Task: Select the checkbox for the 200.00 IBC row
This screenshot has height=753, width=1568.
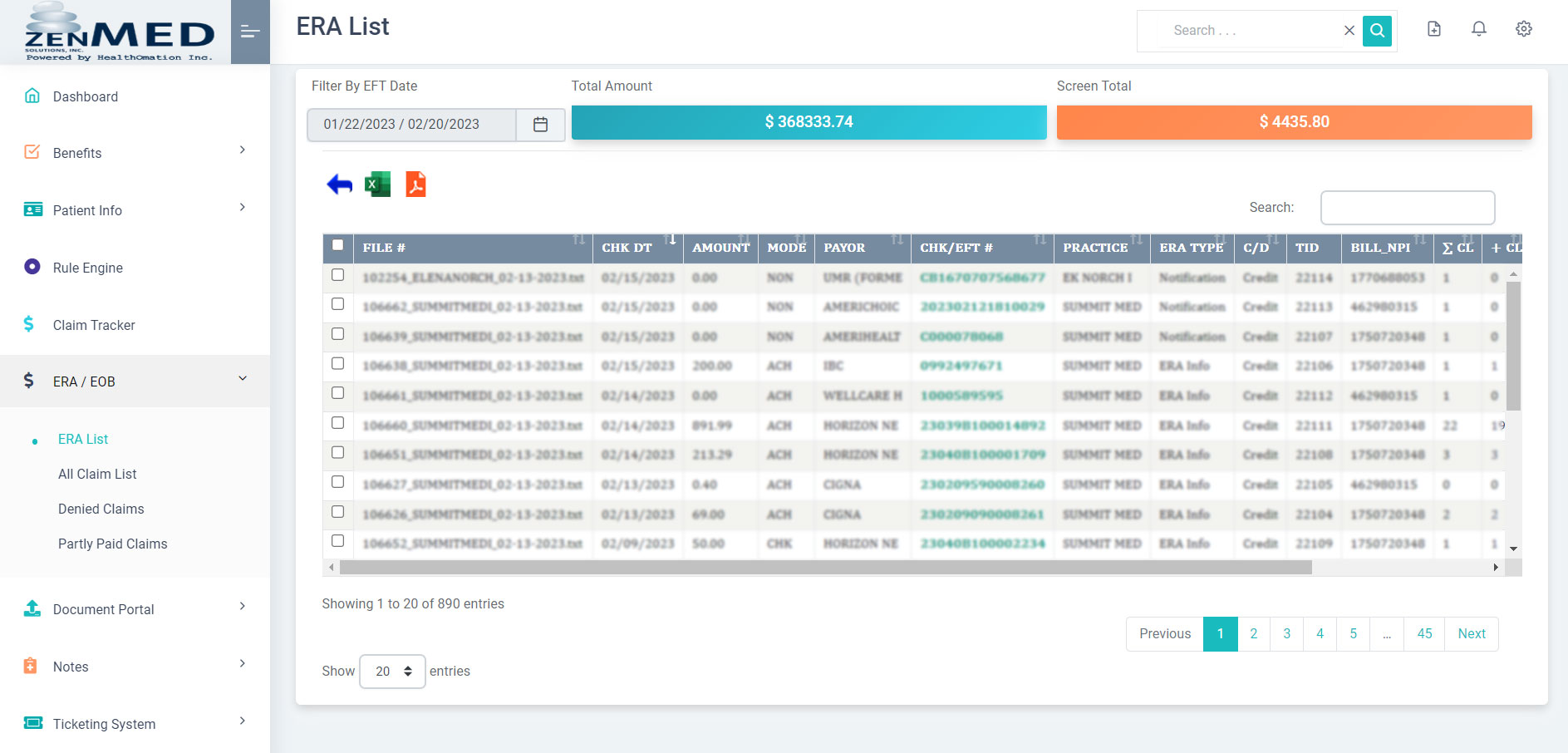Action: (x=337, y=364)
